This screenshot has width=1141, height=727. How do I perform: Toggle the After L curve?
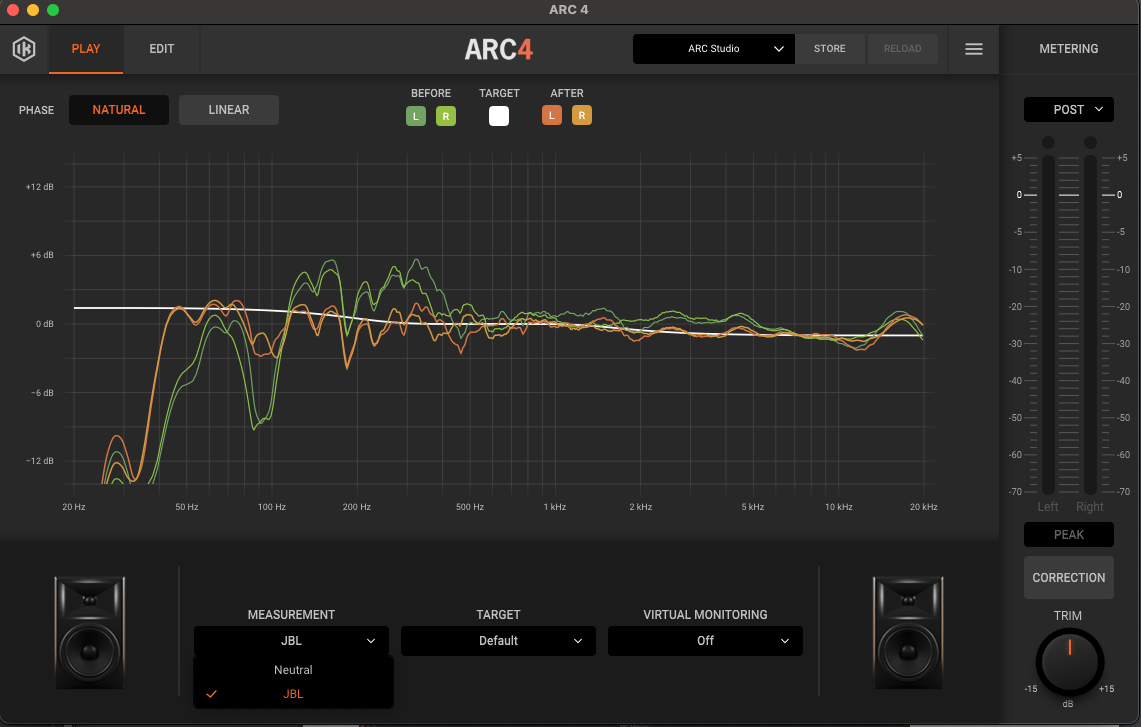(x=552, y=115)
